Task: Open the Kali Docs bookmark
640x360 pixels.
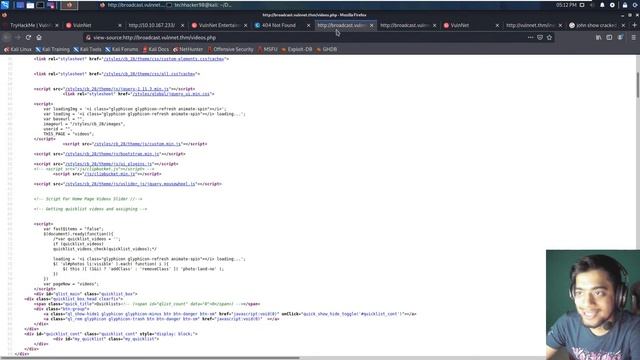Action: (x=156, y=49)
